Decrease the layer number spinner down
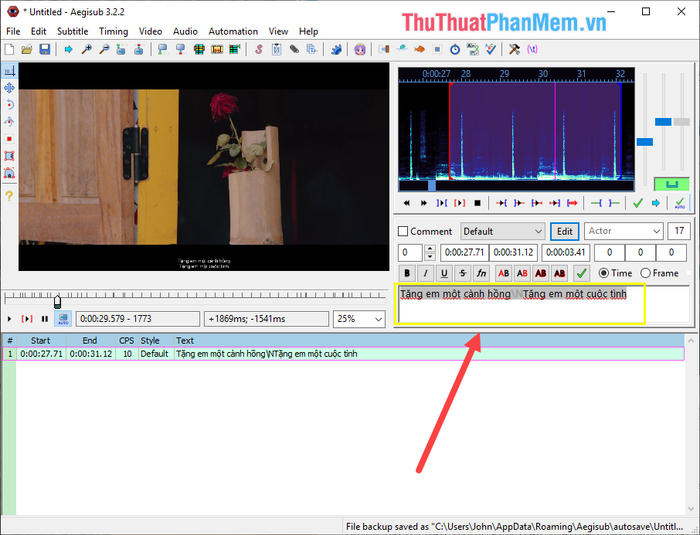Screen dimensions: 700x535 pyautogui.click(x=429, y=257)
